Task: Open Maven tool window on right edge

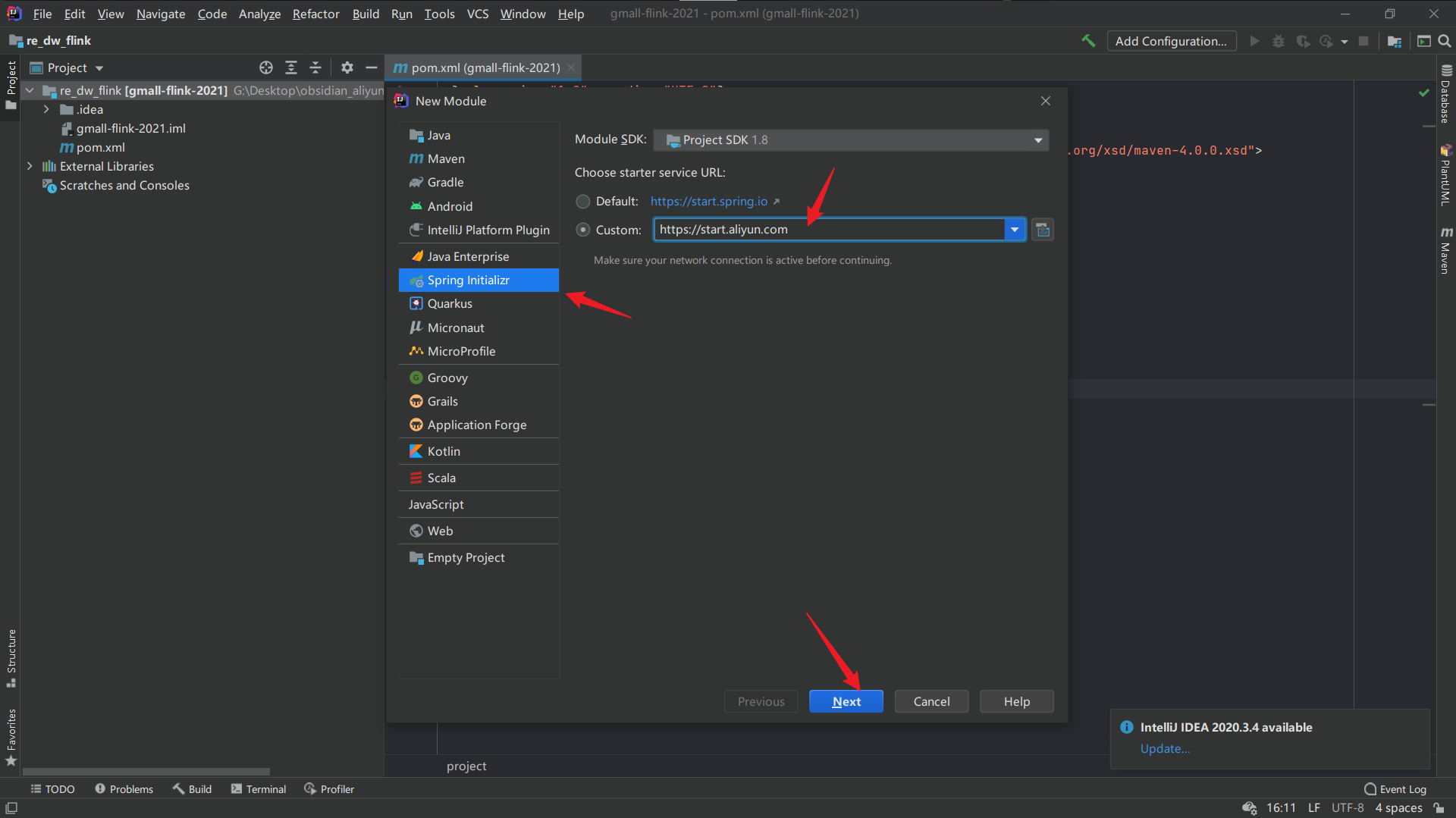Action: 1446,251
